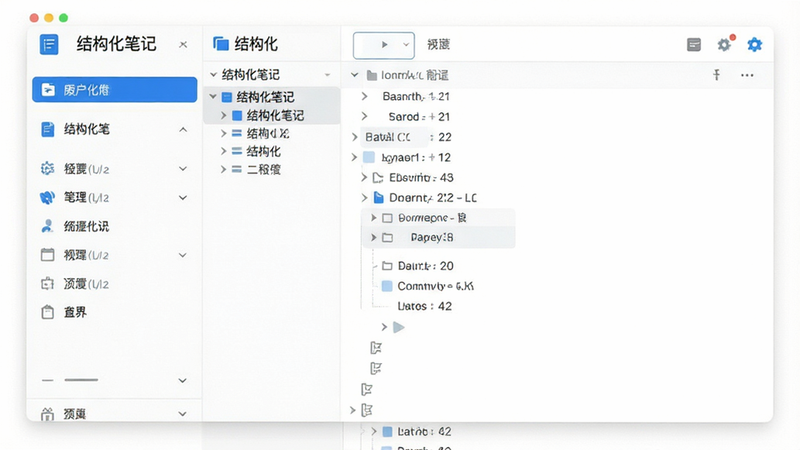The image size is (800, 450).
Task: Click the folder outline icon beside 'Ebsvmo : 43'
Action: [378, 178]
